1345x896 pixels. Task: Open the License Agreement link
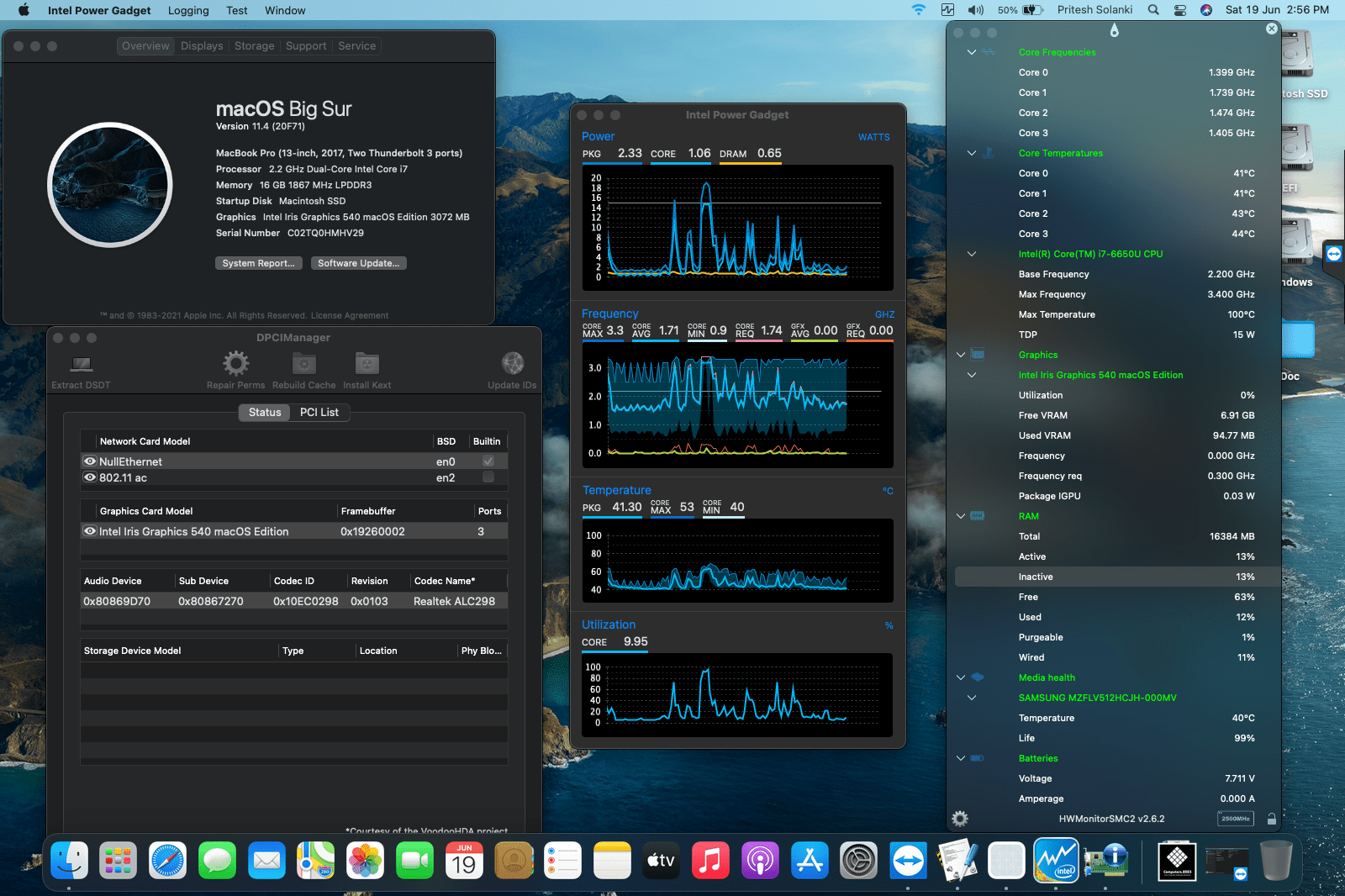coord(350,316)
